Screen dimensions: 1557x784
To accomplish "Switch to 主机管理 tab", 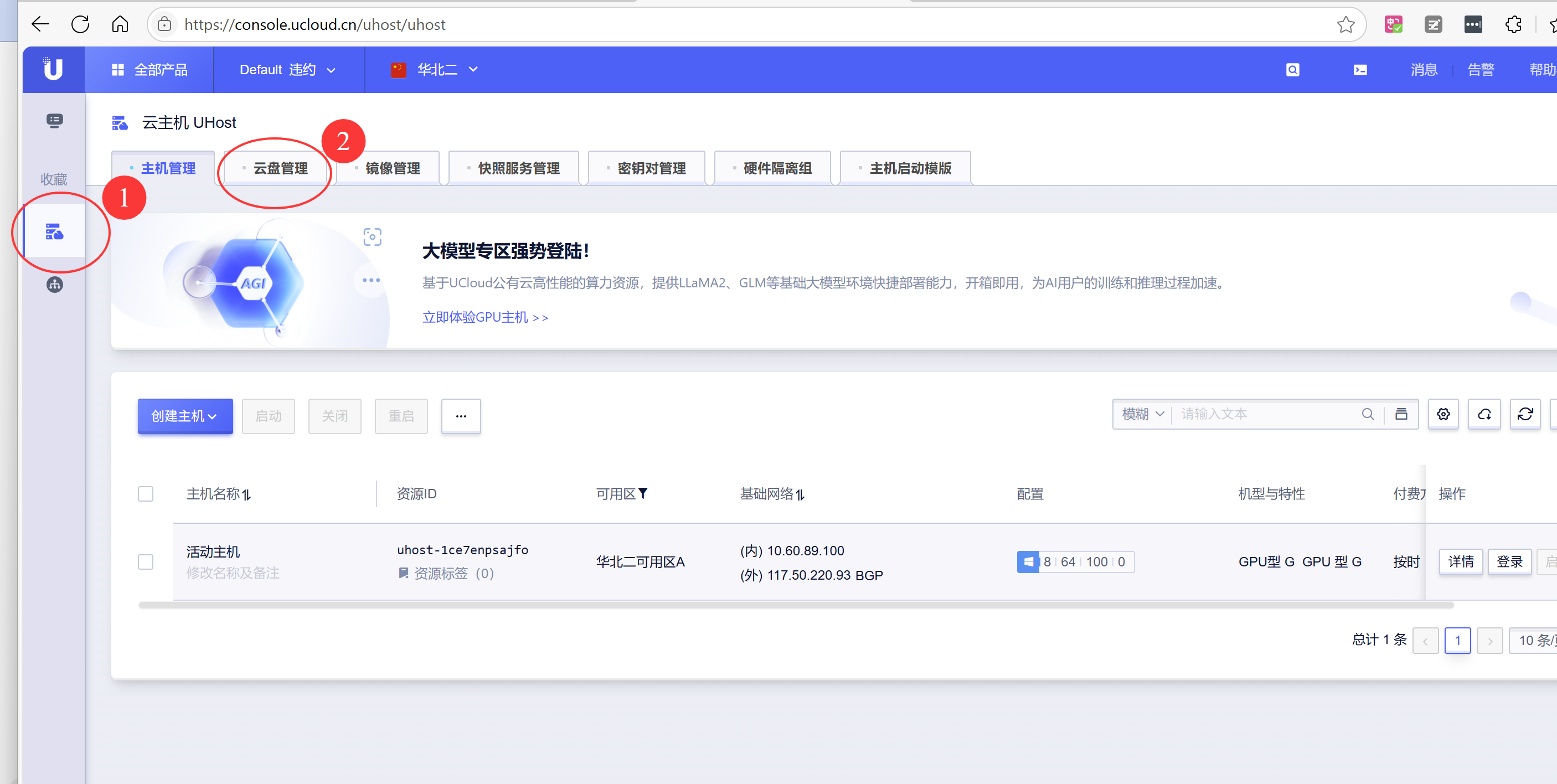I will (163, 168).
